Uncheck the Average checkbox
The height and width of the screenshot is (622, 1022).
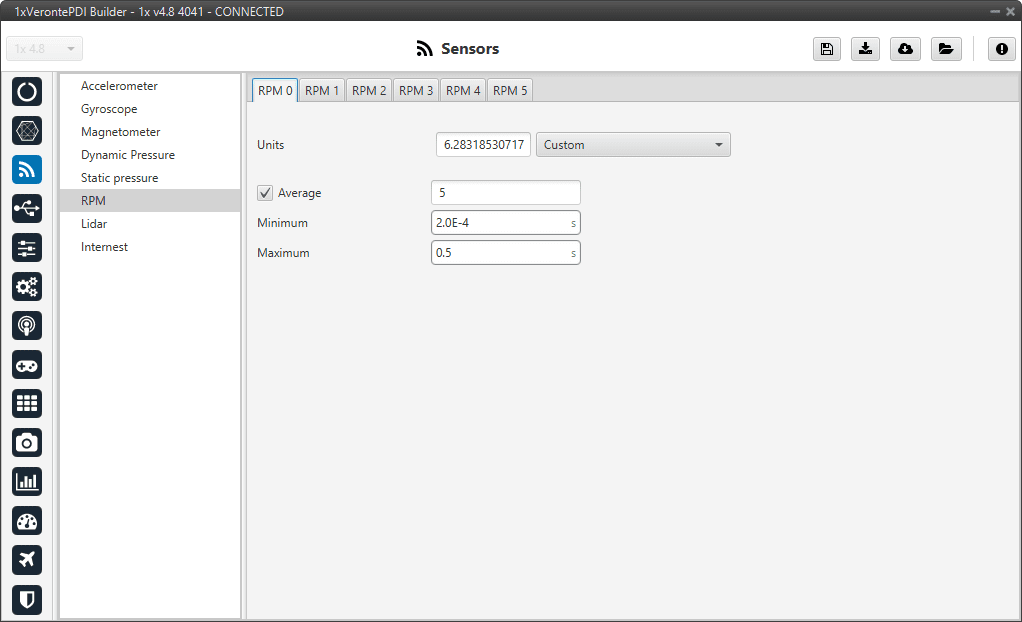265,193
